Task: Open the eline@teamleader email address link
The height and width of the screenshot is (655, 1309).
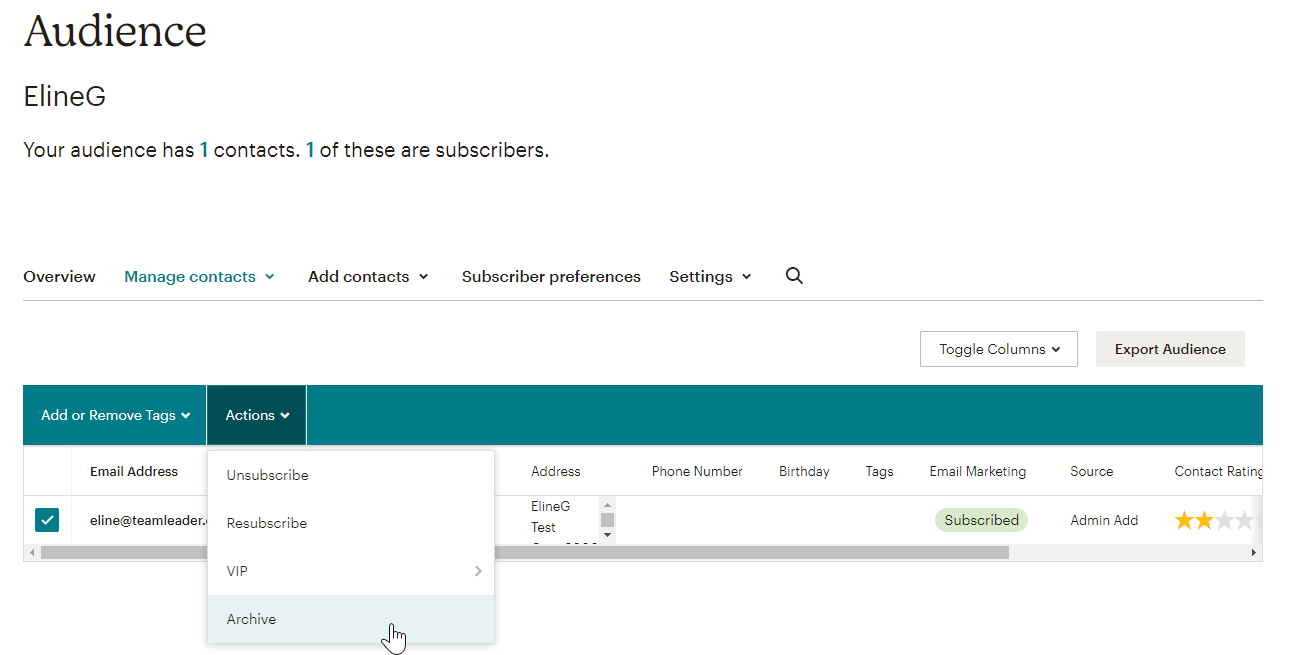Action: pos(148,519)
